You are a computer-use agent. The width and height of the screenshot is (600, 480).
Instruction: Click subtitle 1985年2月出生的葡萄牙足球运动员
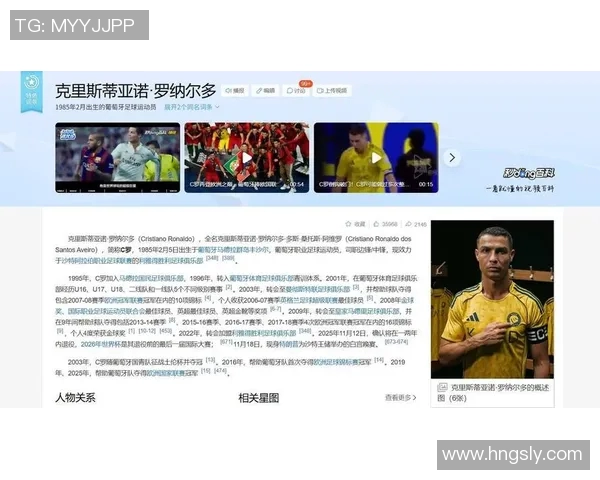[x=106, y=107]
